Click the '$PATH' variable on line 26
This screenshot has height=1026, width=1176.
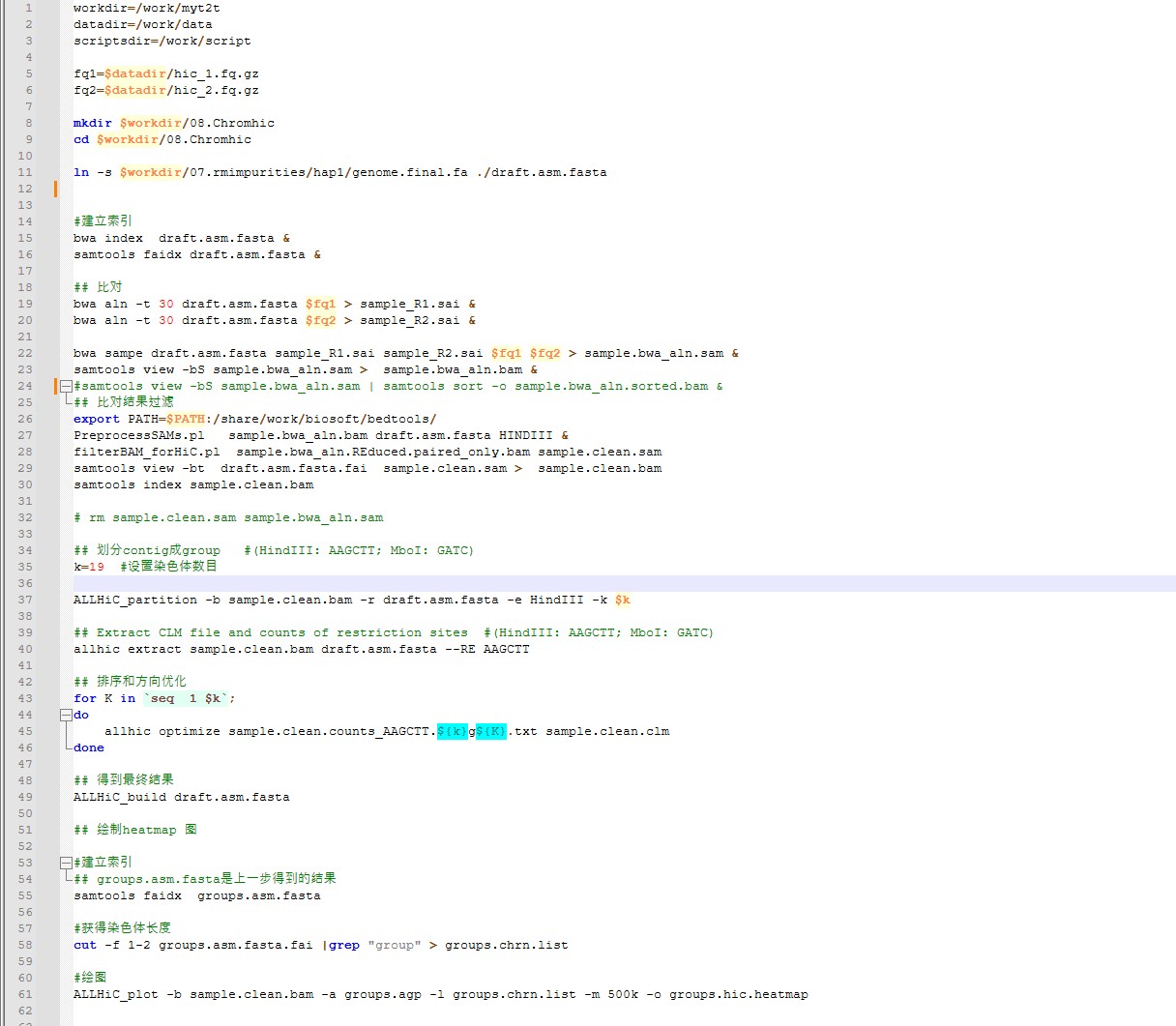pos(186,419)
